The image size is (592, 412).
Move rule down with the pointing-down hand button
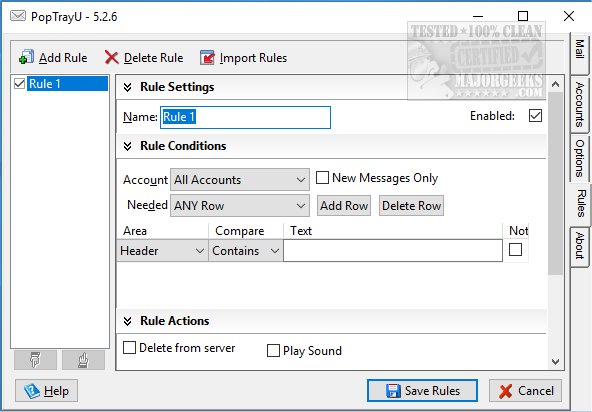pyautogui.click(x=35, y=360)
